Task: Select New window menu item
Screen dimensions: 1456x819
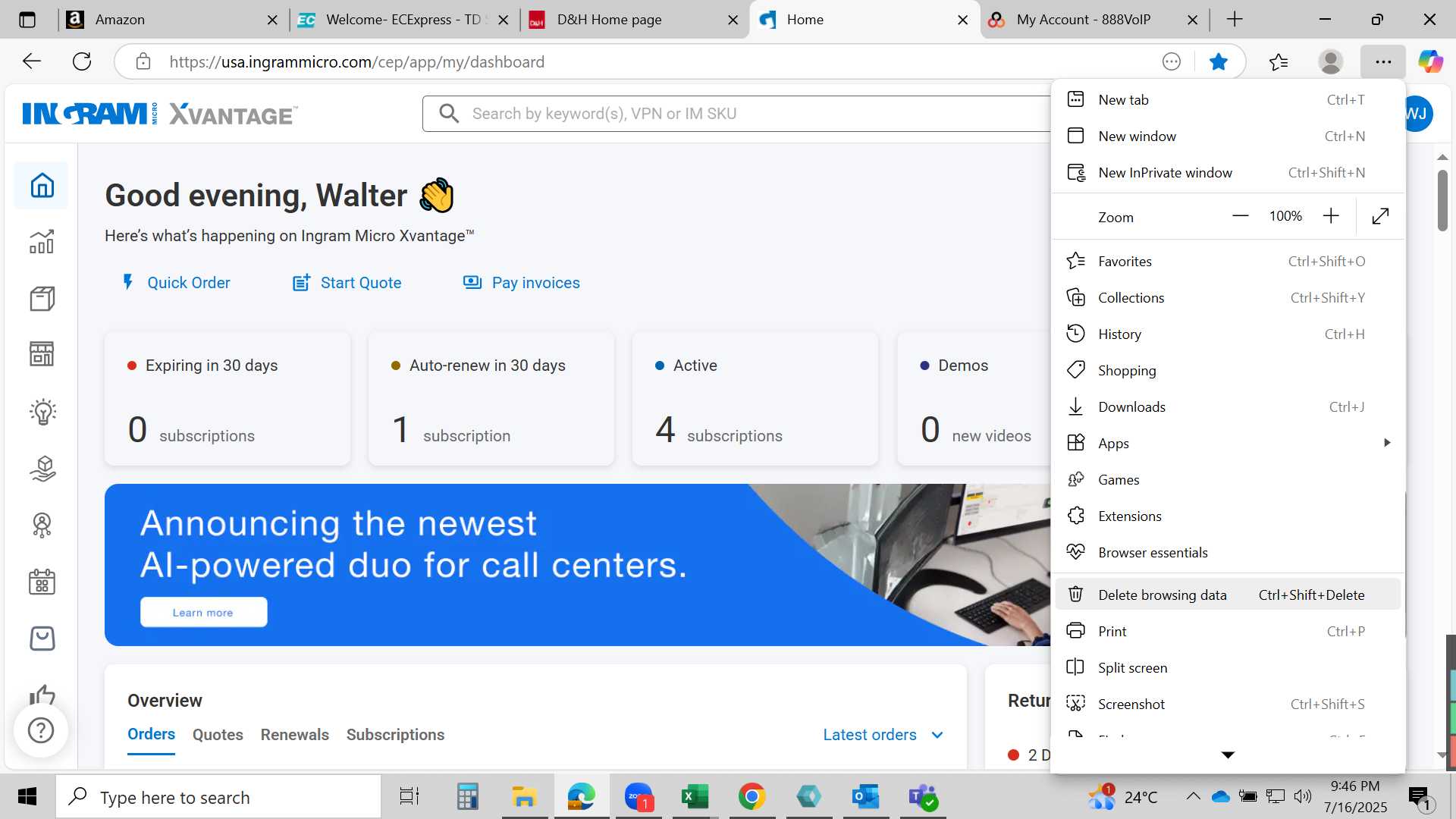Action: (1228, 136)
